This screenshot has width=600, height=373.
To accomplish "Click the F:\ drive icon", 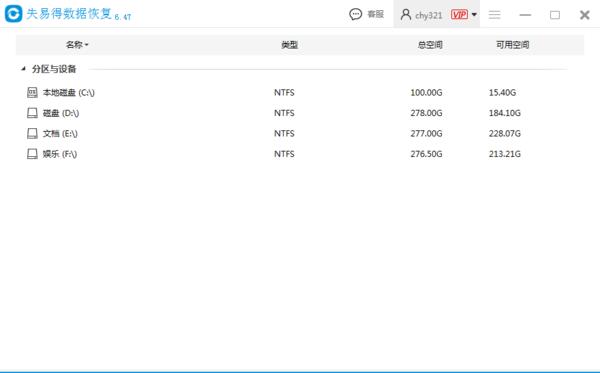I will [32, 154].
